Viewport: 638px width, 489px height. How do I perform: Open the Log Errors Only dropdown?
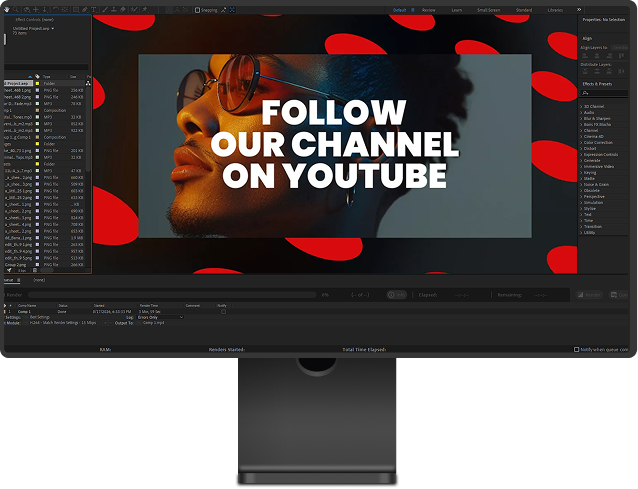[160, 317]
